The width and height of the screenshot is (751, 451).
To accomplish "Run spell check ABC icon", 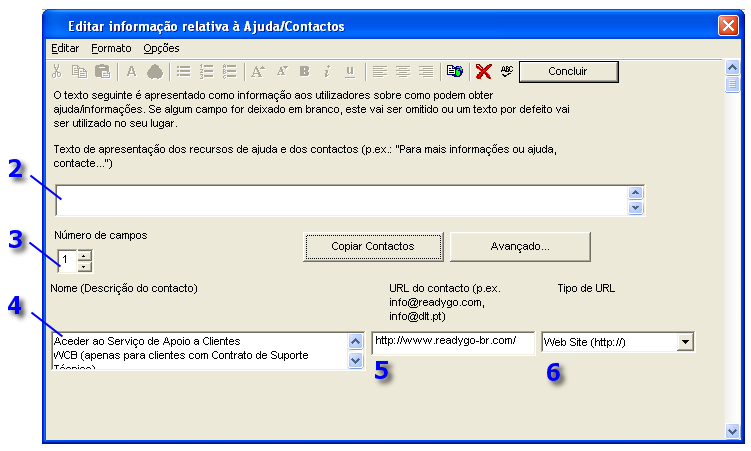I will [506, 71].
